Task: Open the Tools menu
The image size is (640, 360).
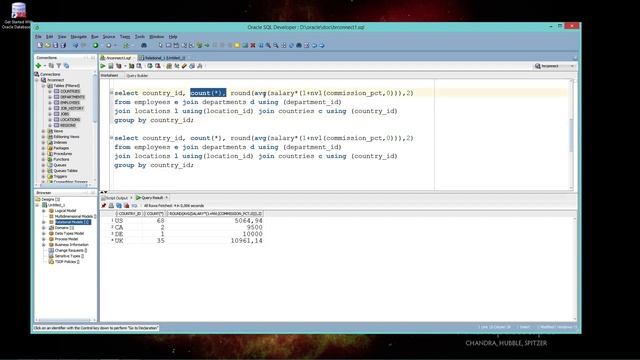Action: [x=140, y=37]
